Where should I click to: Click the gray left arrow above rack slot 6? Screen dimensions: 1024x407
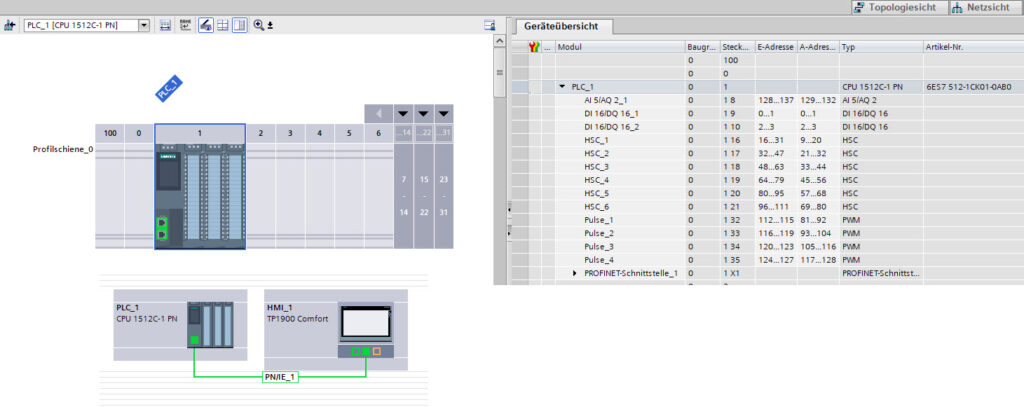tap(379, 114)
